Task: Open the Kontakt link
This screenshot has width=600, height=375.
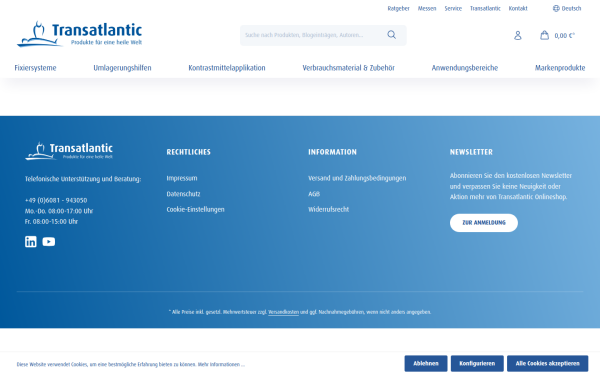Action: click(518, 8)
